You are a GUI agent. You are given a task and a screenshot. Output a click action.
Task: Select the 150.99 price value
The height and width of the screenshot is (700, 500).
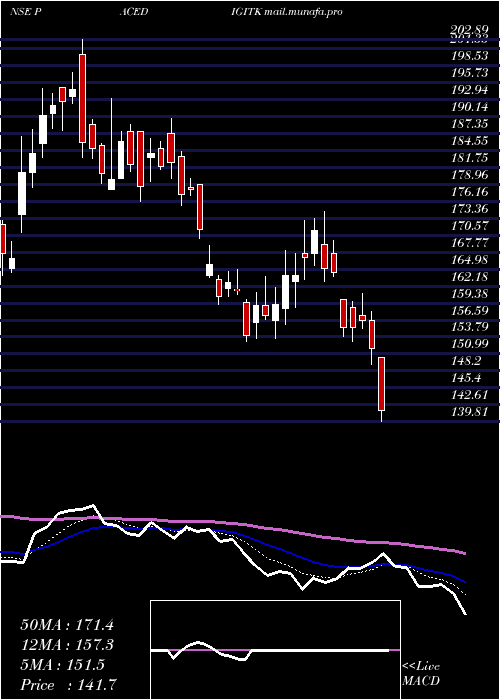(469, 344)
